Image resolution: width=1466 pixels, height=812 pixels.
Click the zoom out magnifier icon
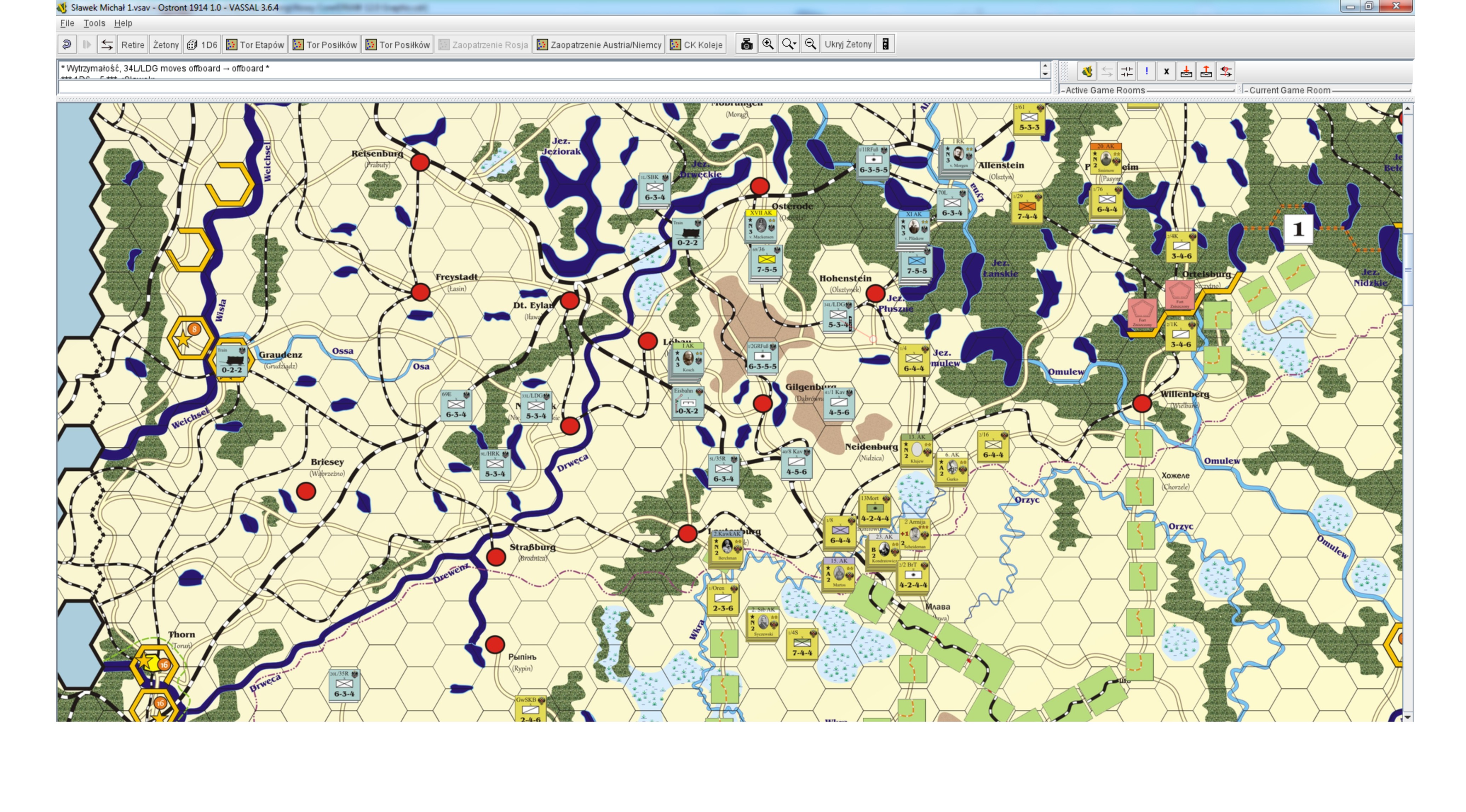810,44
